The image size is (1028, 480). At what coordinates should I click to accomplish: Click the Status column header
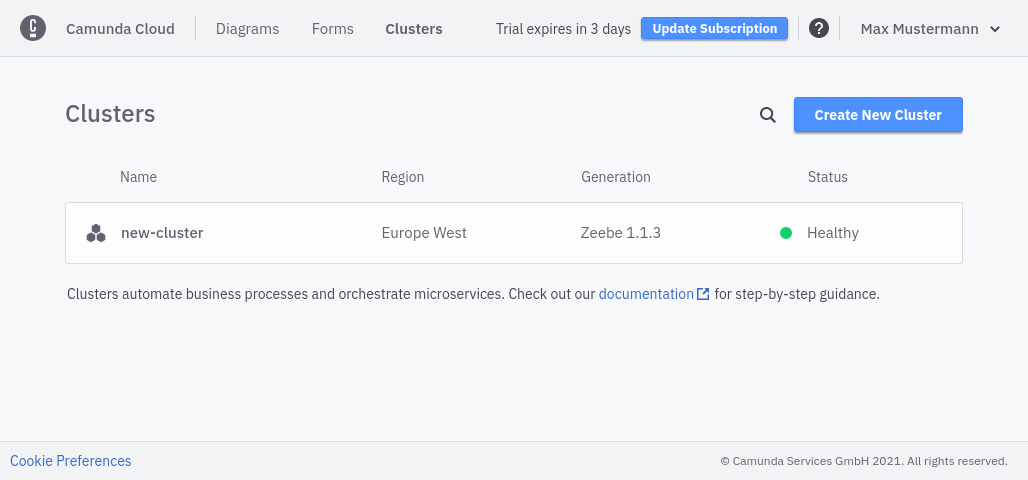pos(827,177)
